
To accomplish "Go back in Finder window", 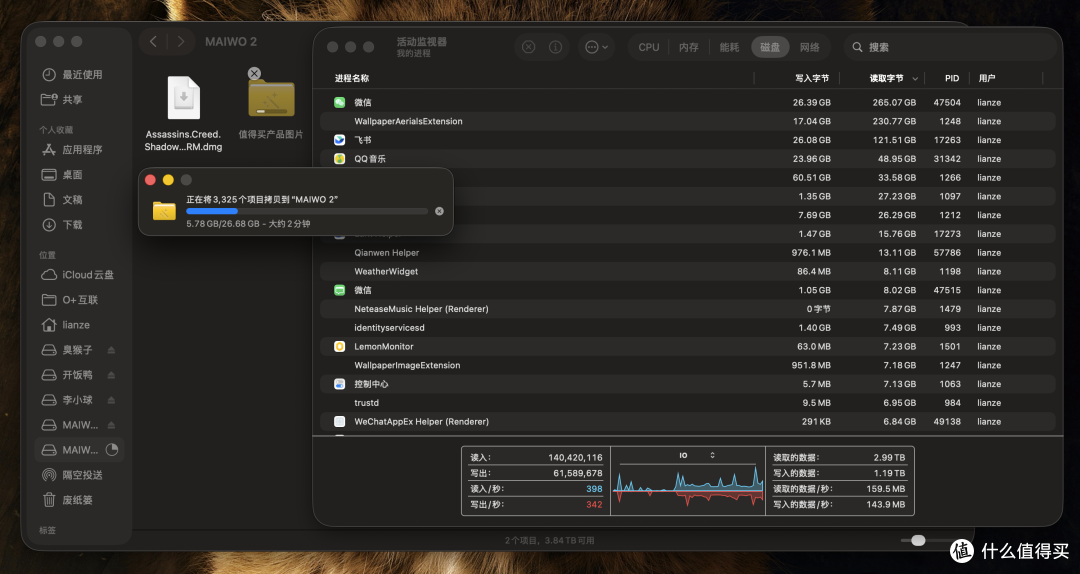I will coord(154,42).
